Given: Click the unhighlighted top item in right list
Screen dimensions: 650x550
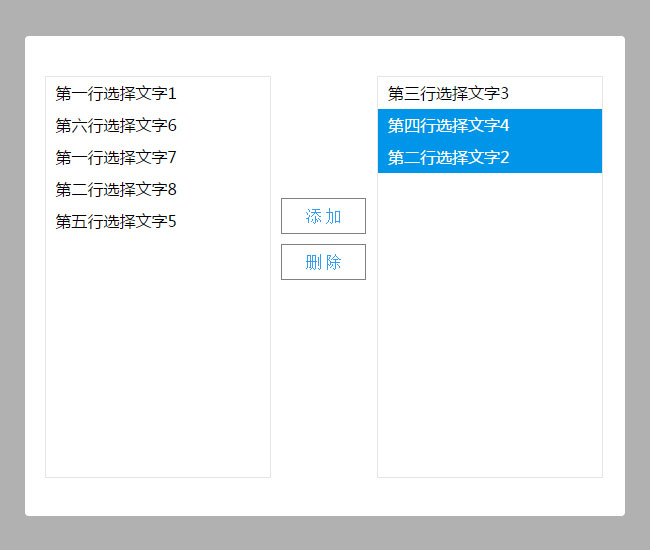Looking at the screenshot, I should tap(449, 94).
